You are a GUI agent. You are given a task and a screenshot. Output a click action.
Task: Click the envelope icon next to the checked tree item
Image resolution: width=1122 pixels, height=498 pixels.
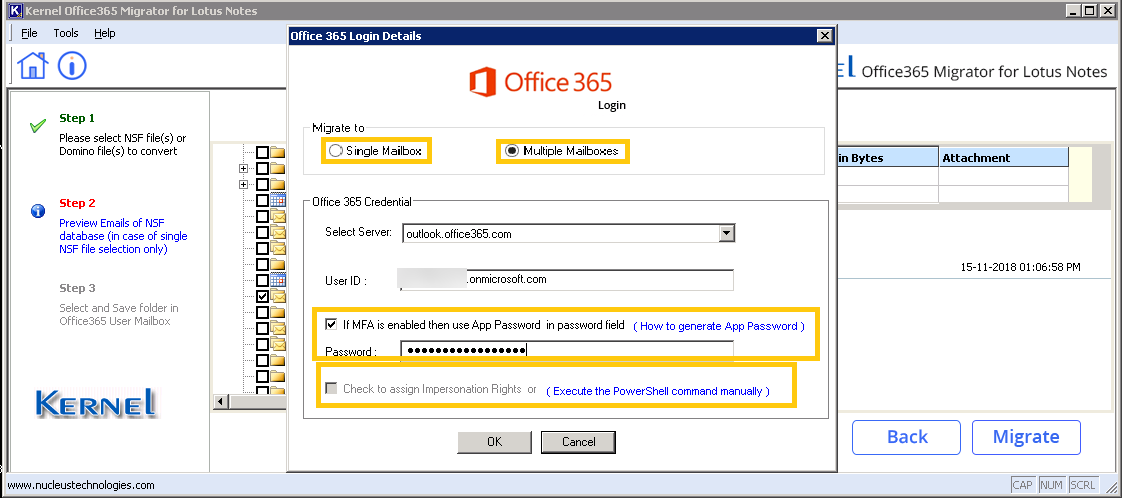(x=277, y=297)
